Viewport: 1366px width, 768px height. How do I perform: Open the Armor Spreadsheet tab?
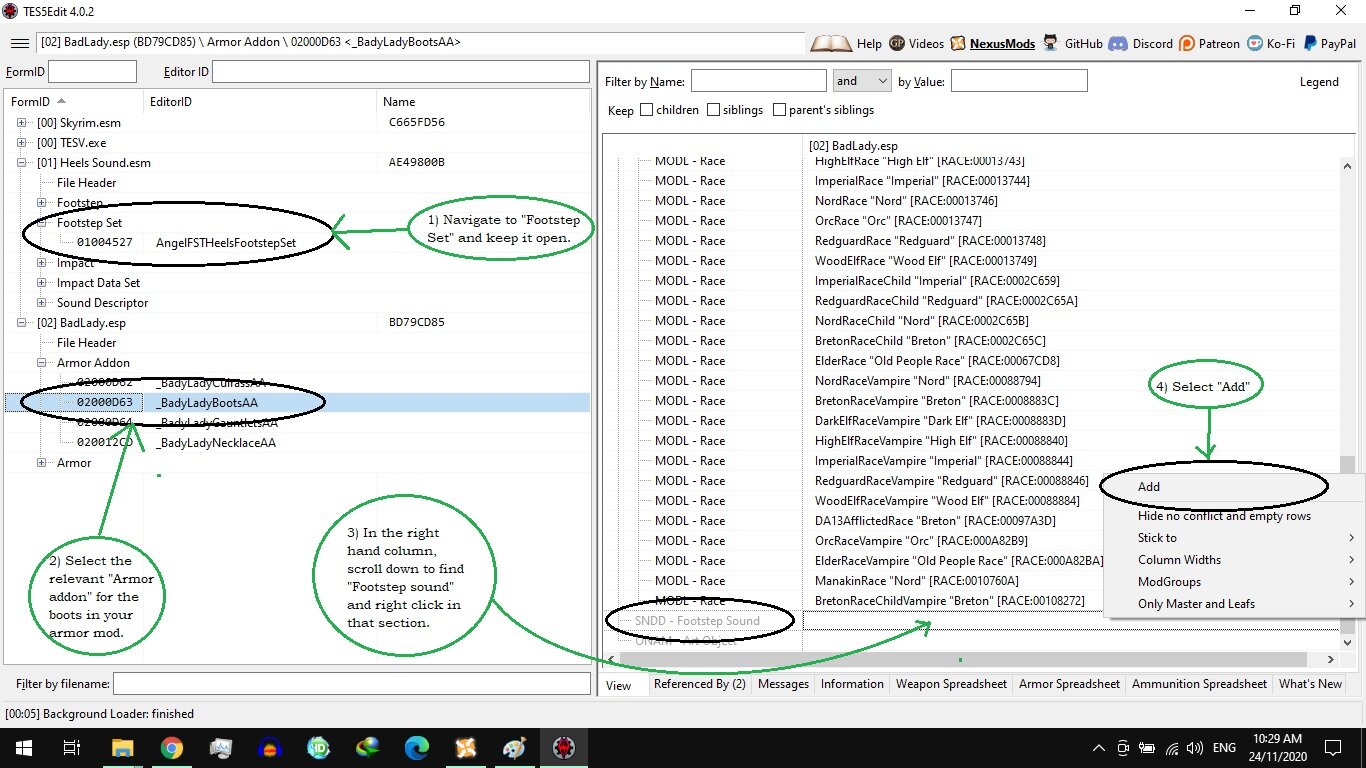(1069, 684)
